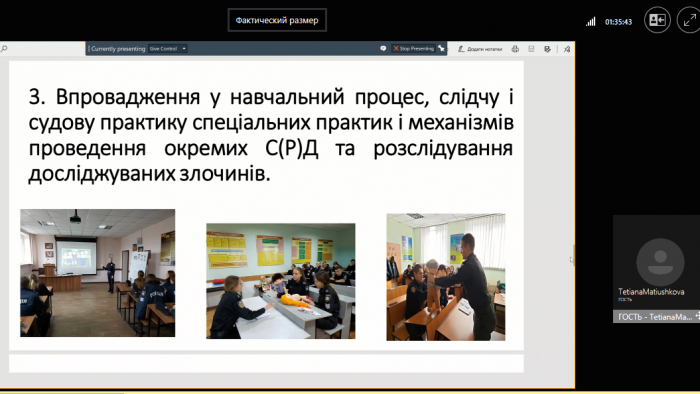Click 'Додати нотатки' add notes button
The height and width of the screenshot is (394, 700).
(x=480, y=49)
